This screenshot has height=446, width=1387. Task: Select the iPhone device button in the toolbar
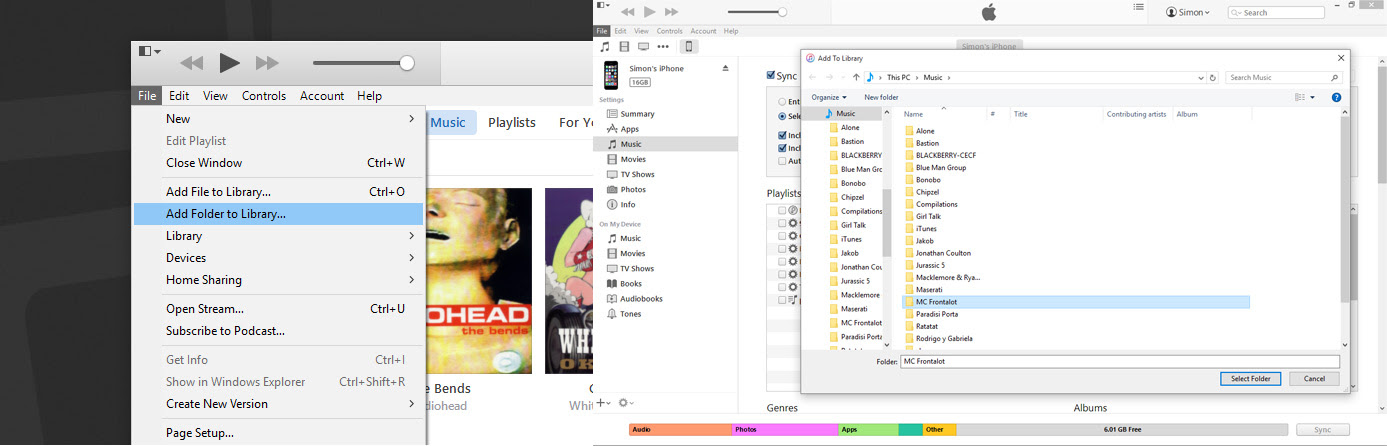(x=688, y=46)
